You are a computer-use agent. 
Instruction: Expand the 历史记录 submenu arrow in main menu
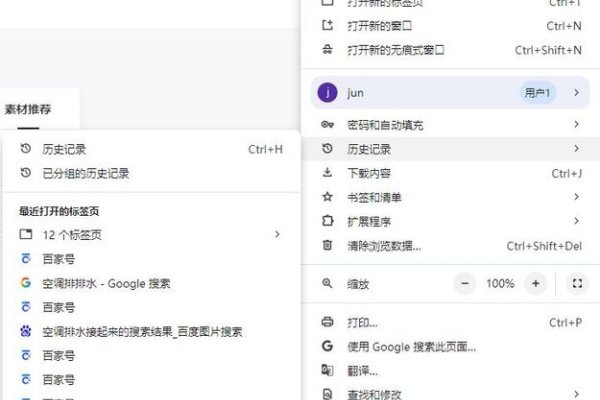tap(576, 149)
